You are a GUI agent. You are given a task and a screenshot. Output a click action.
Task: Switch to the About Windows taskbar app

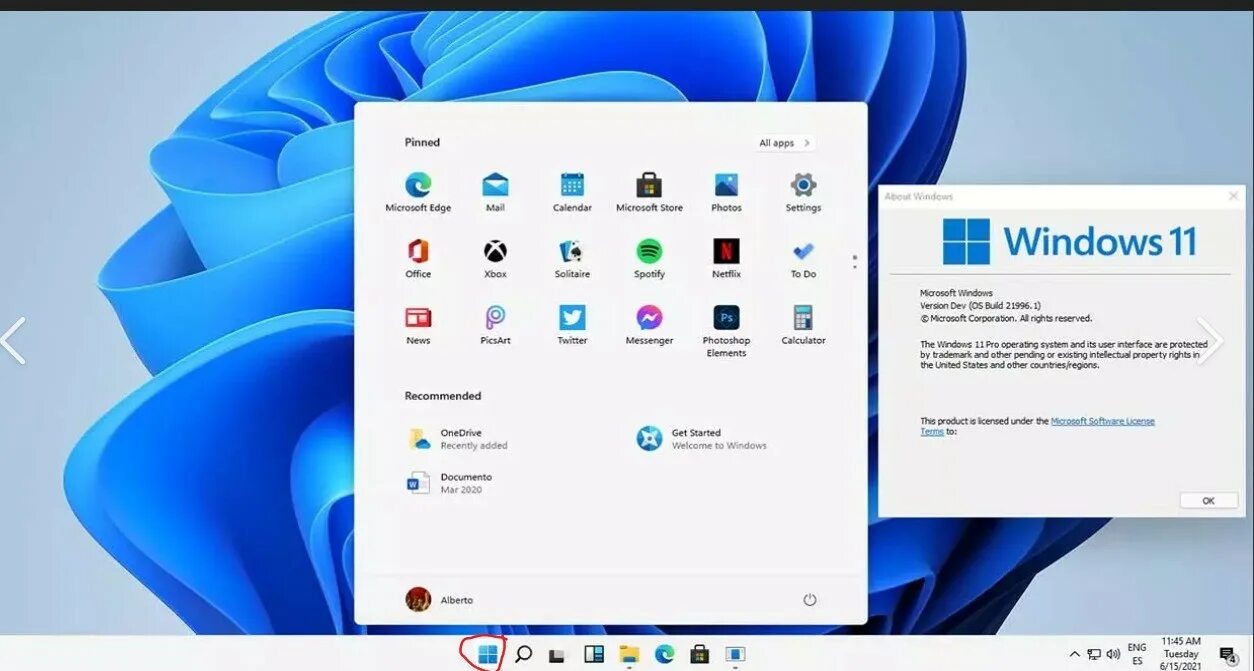pyautogui.click(x=735, y=654)
